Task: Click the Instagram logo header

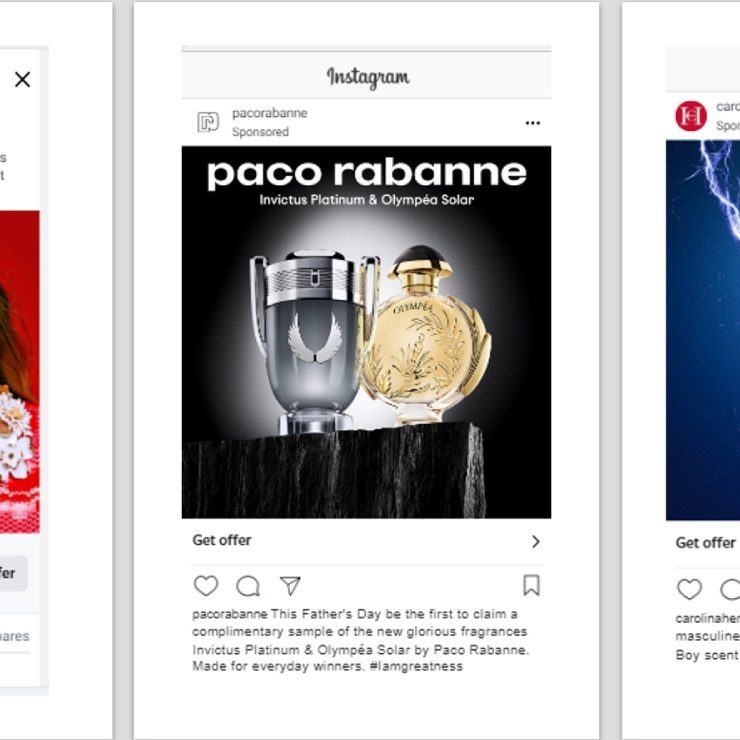Action: click(x=368, y=77)
